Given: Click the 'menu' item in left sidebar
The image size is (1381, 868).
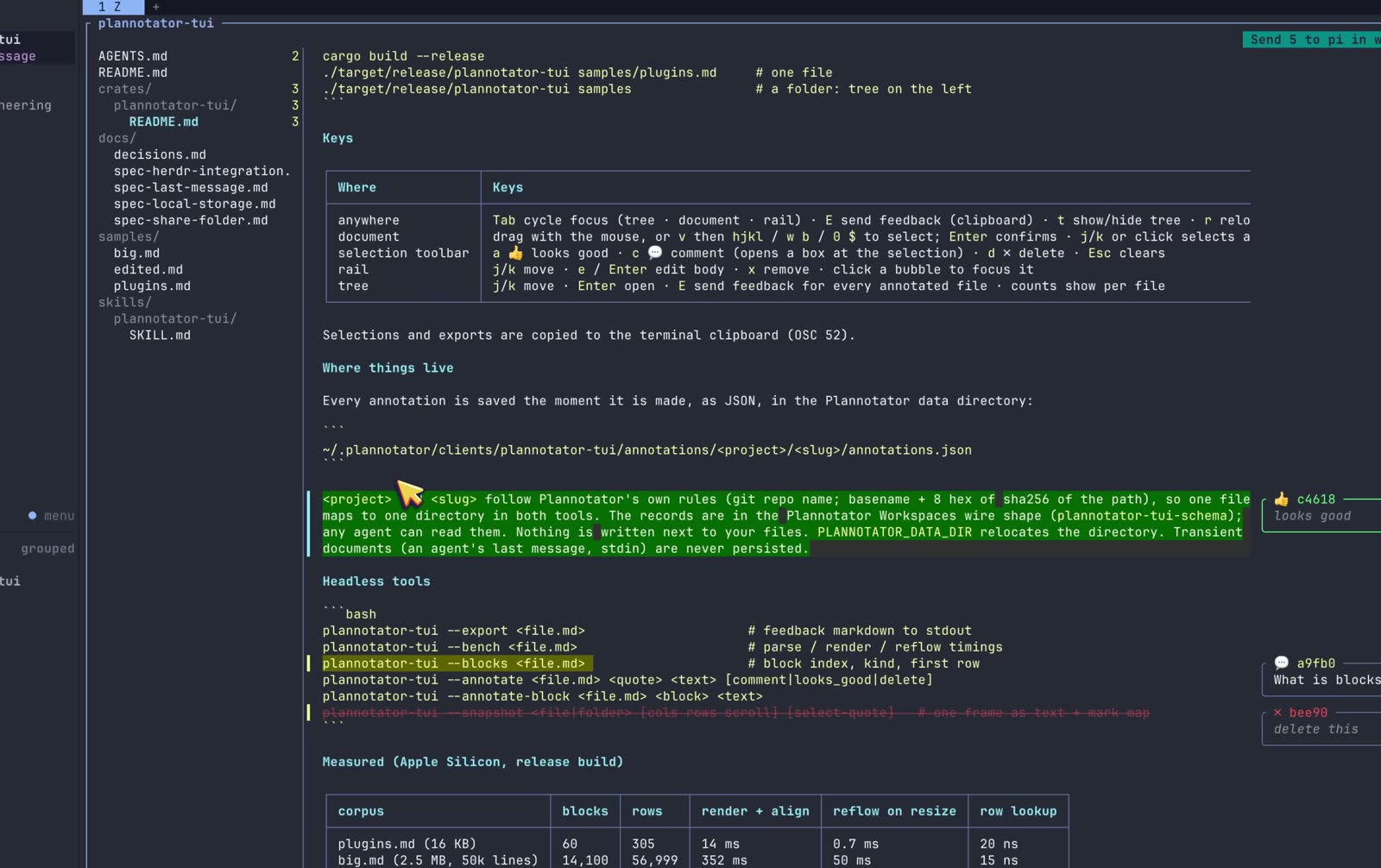Looking at the screenshot, I should (59, 516).
